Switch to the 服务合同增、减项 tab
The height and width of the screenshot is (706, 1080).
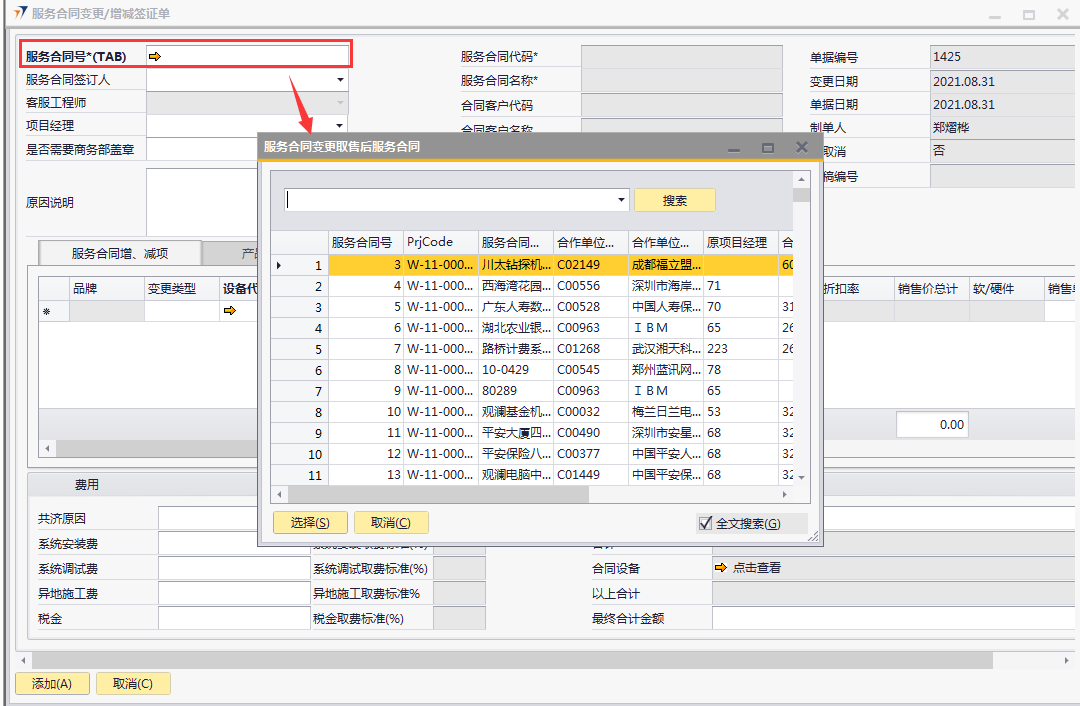click(x=119, y=253)
